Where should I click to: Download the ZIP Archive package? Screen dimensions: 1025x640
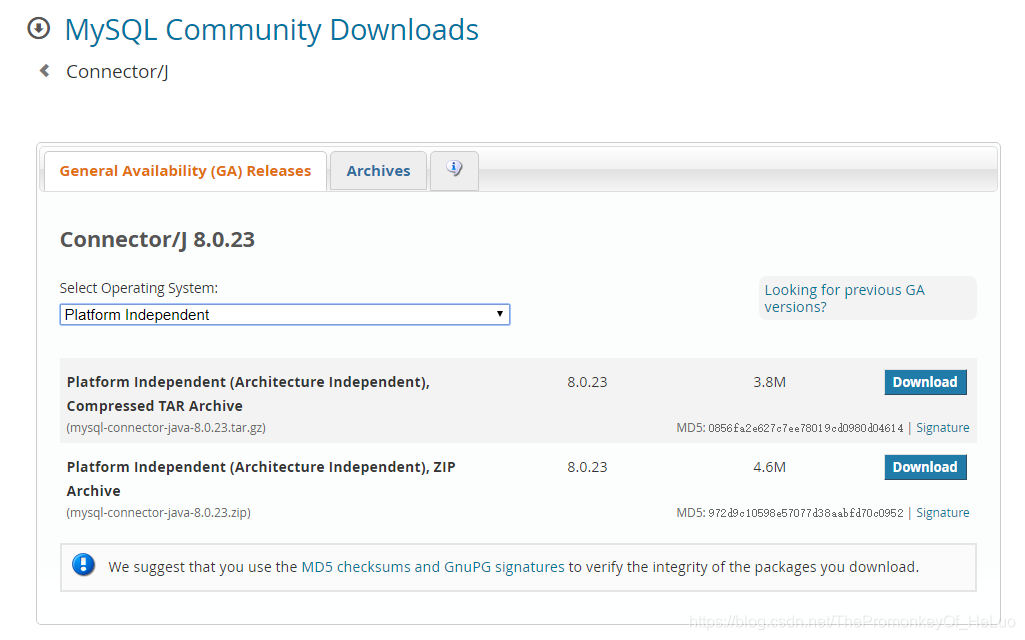(925, 467)
